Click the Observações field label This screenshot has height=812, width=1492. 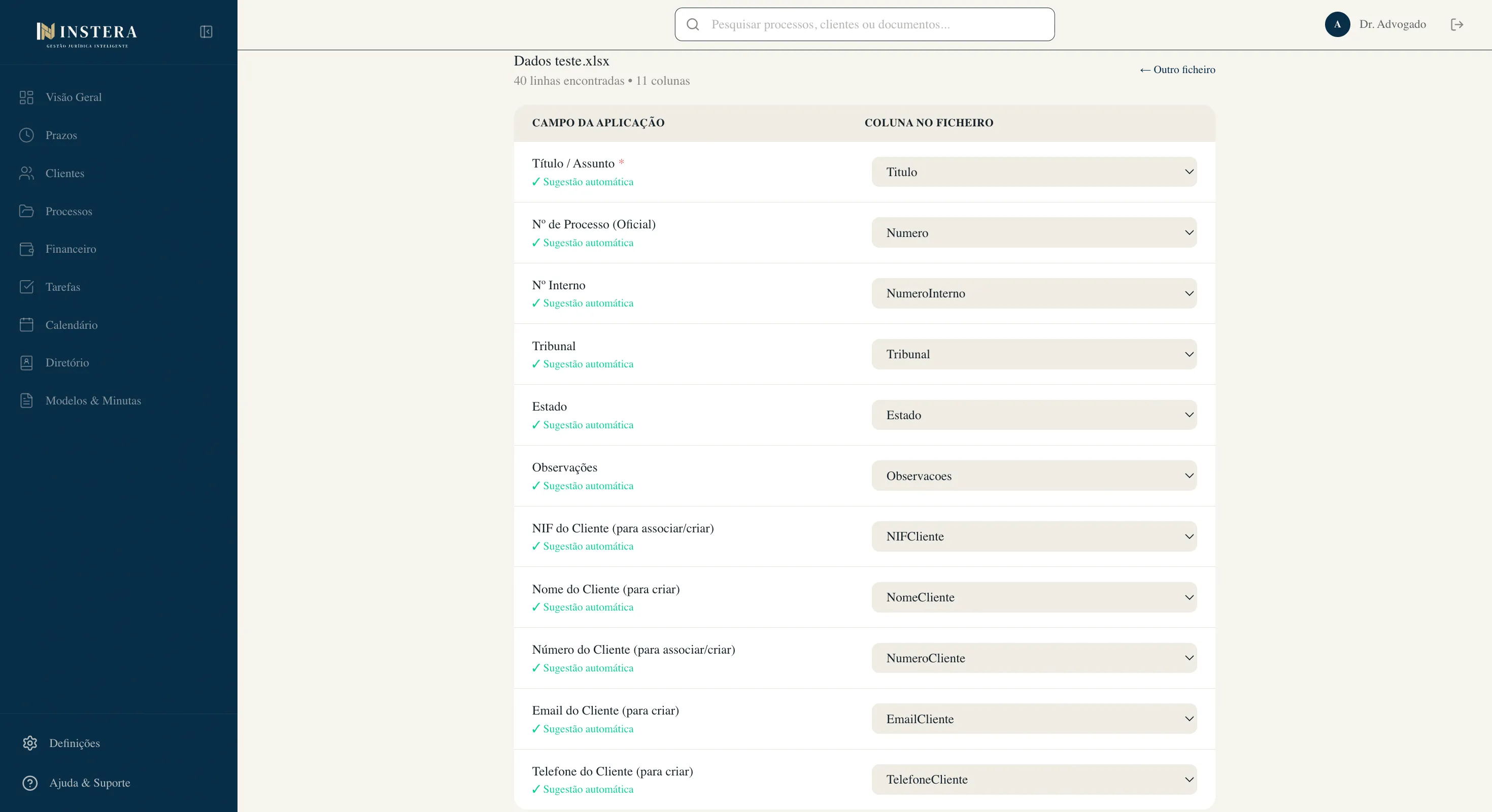(x=565, y=467)
